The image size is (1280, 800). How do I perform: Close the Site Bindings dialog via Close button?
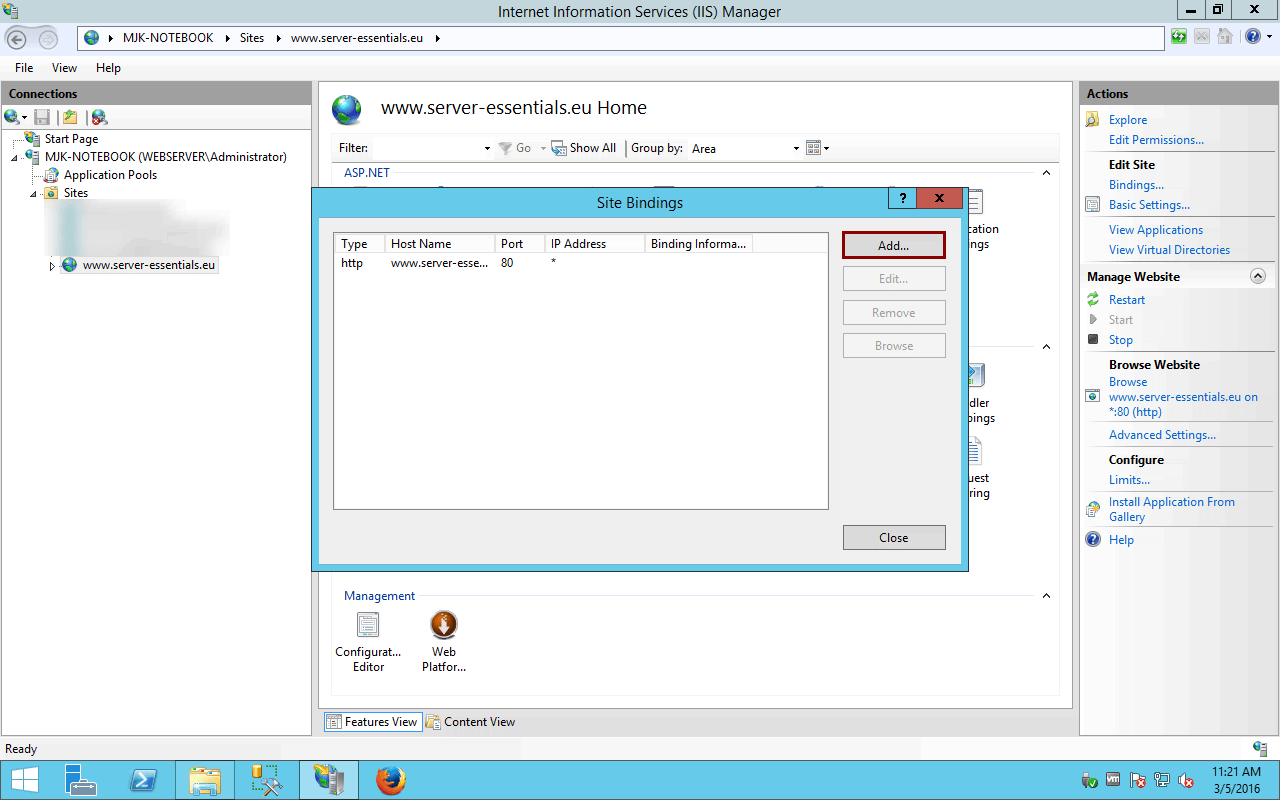pyautogui.click(x=894, y=537)
